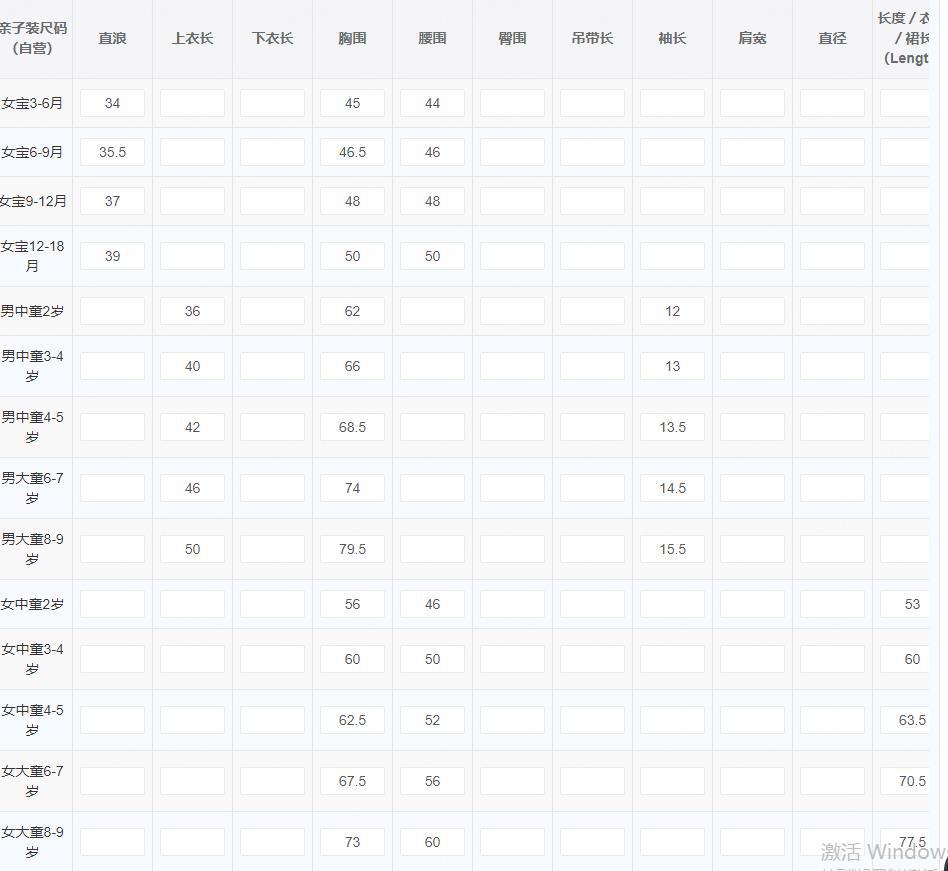948x871 pixels.
Task: Click the empty 肩宽 field for 男中童2岁
Action: (x=752, y=311)
